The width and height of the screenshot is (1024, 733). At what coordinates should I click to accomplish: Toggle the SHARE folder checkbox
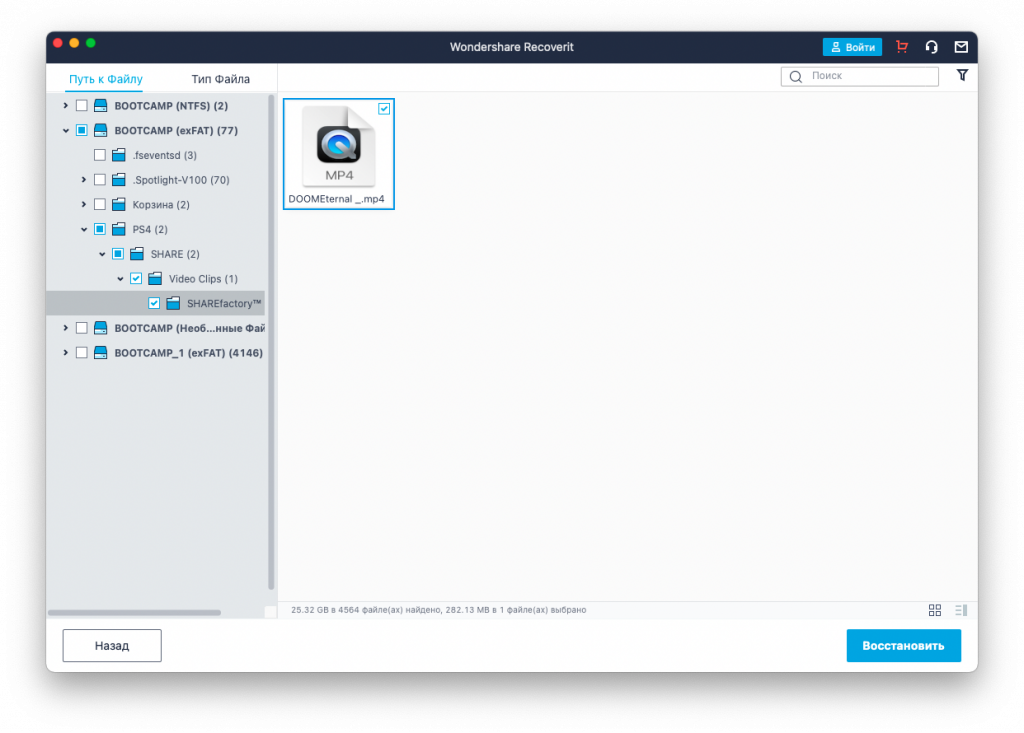click(118, 253)
